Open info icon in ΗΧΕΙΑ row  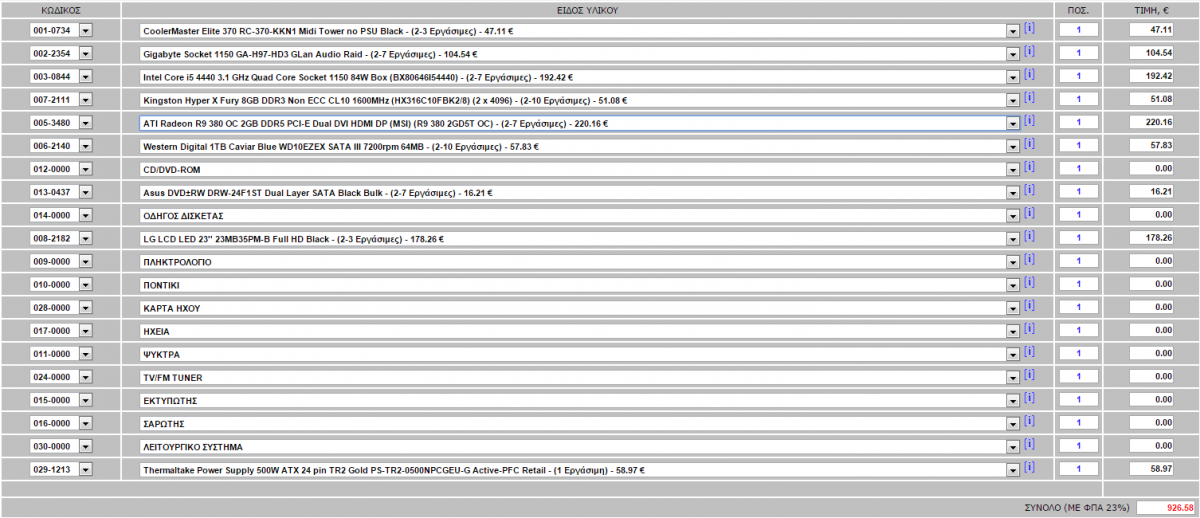pos(1029,328)
